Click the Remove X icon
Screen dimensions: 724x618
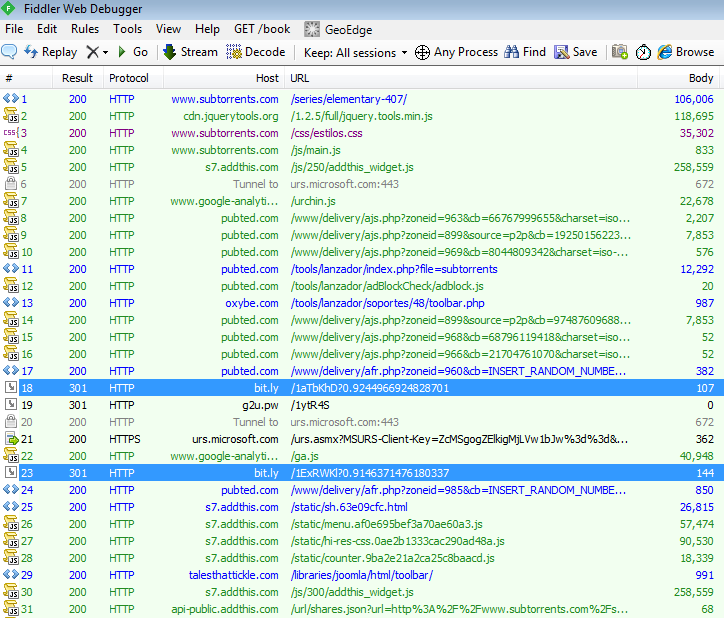[x=92, y=52]
